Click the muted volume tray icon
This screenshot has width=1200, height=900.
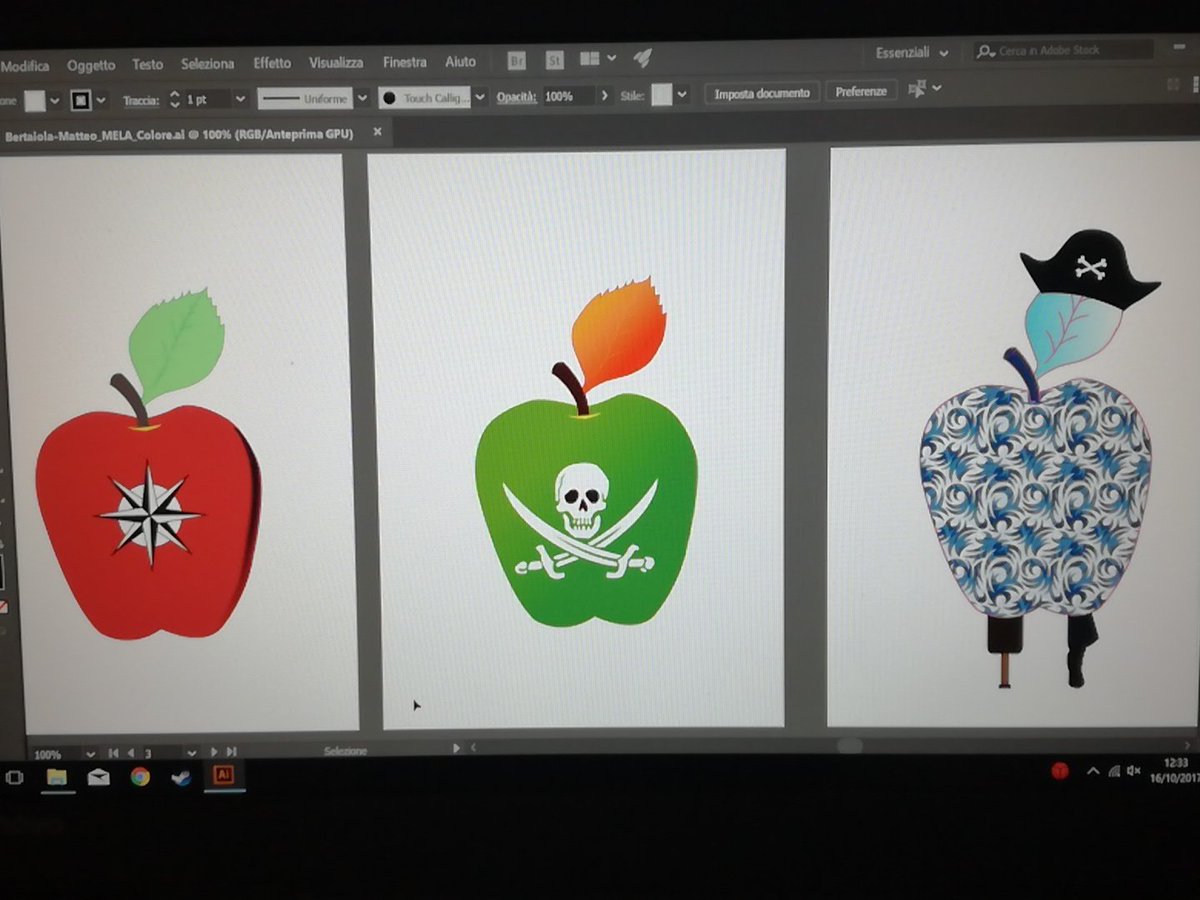(1134, 770)
